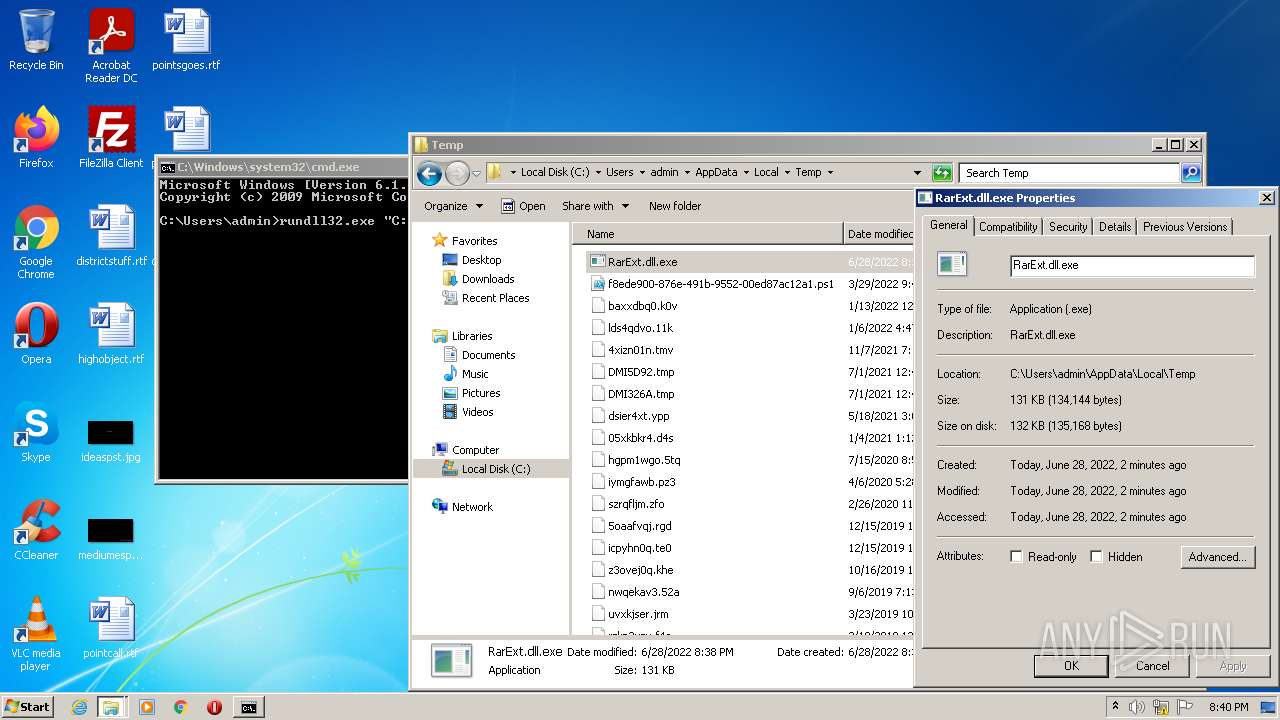
Task: Switch to the Details tab
Action: point(1115,227)
